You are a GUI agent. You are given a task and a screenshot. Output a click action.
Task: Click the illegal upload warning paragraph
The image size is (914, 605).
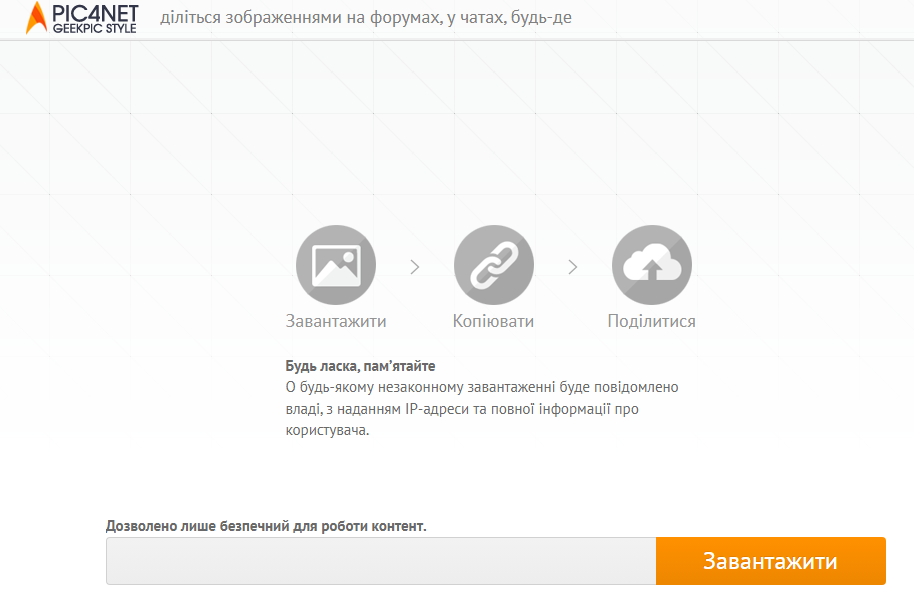click(482, 409)
